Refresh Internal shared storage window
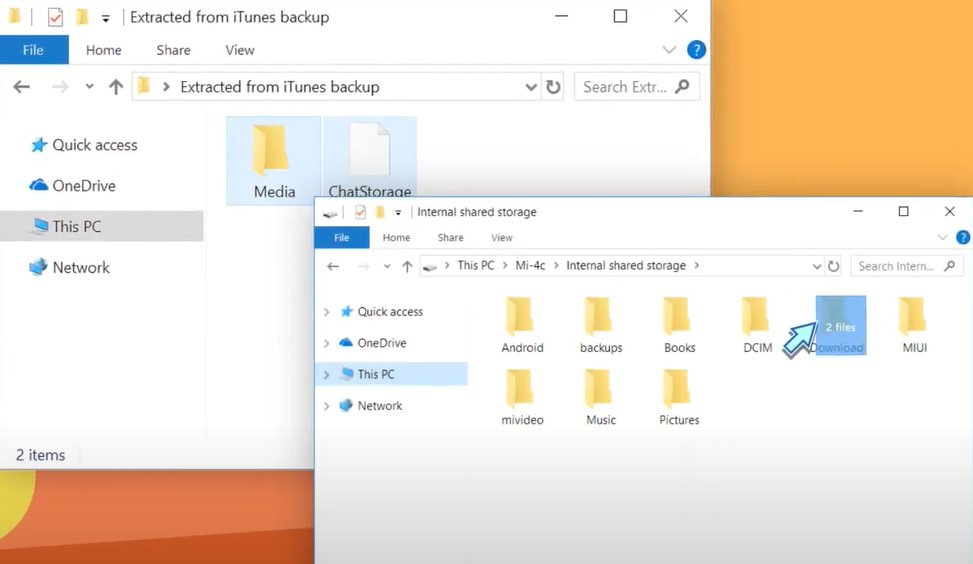Image resolution: width=973 pixels, height=564 pixels. coord(833,266)
